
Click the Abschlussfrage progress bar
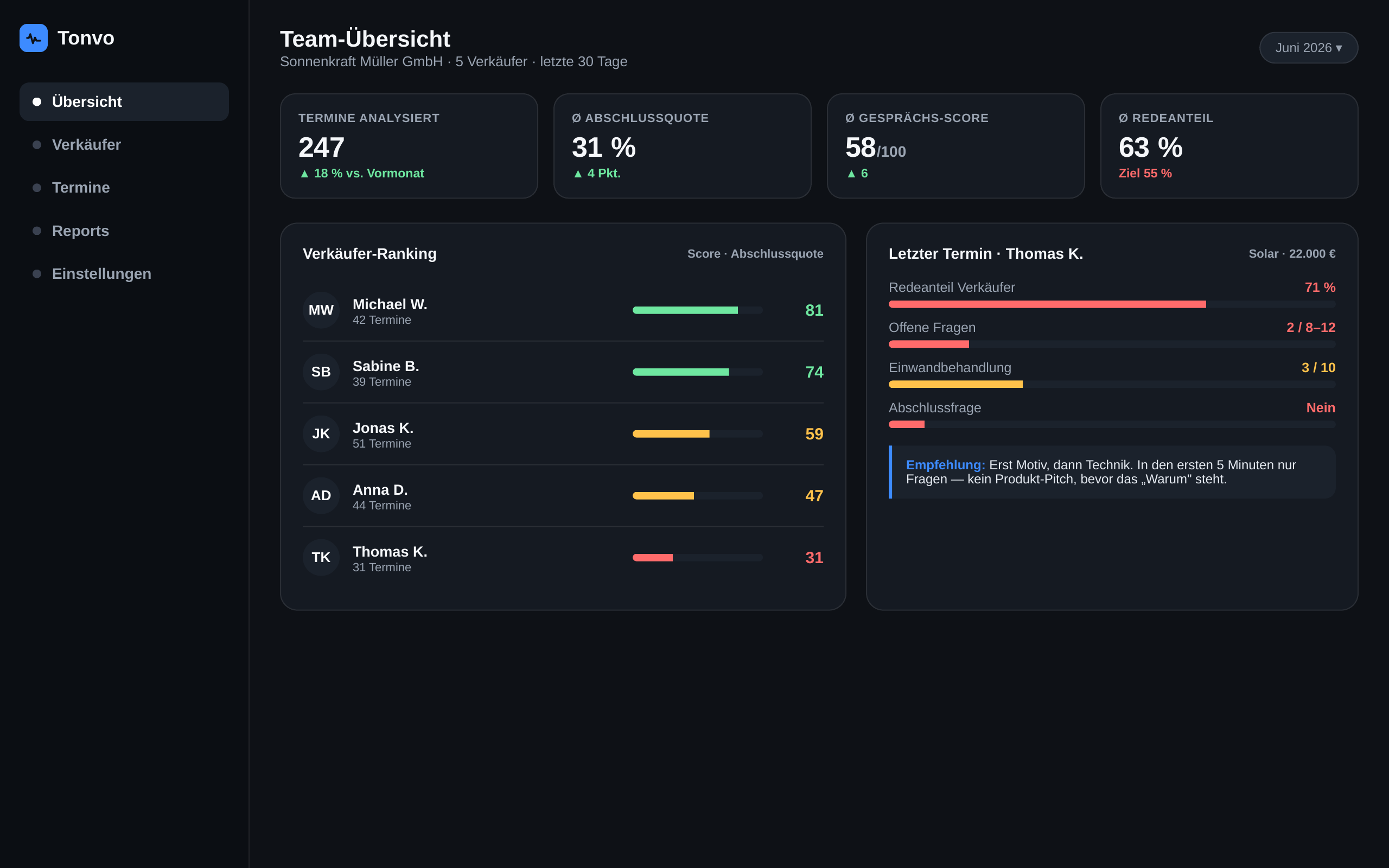(1112, 425)
